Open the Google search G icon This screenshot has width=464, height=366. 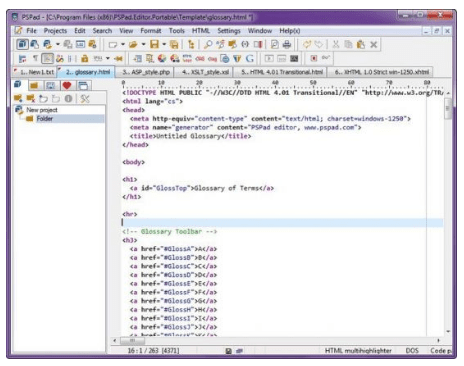(249, 59)
